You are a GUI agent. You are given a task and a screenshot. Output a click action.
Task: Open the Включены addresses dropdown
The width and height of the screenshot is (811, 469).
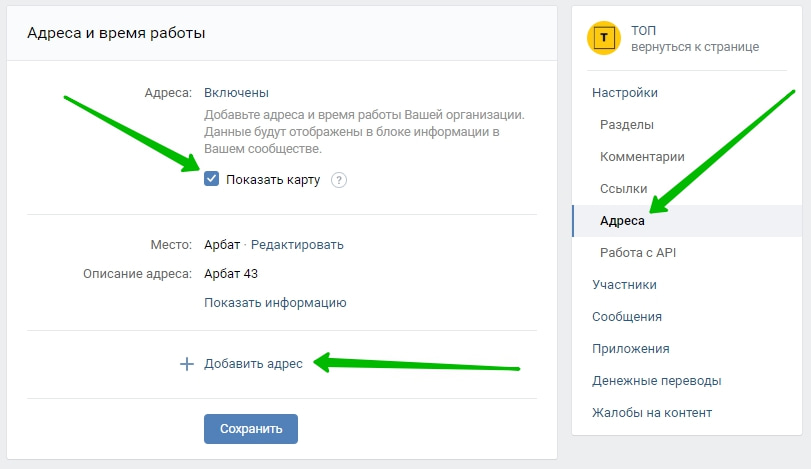(236, 93)
